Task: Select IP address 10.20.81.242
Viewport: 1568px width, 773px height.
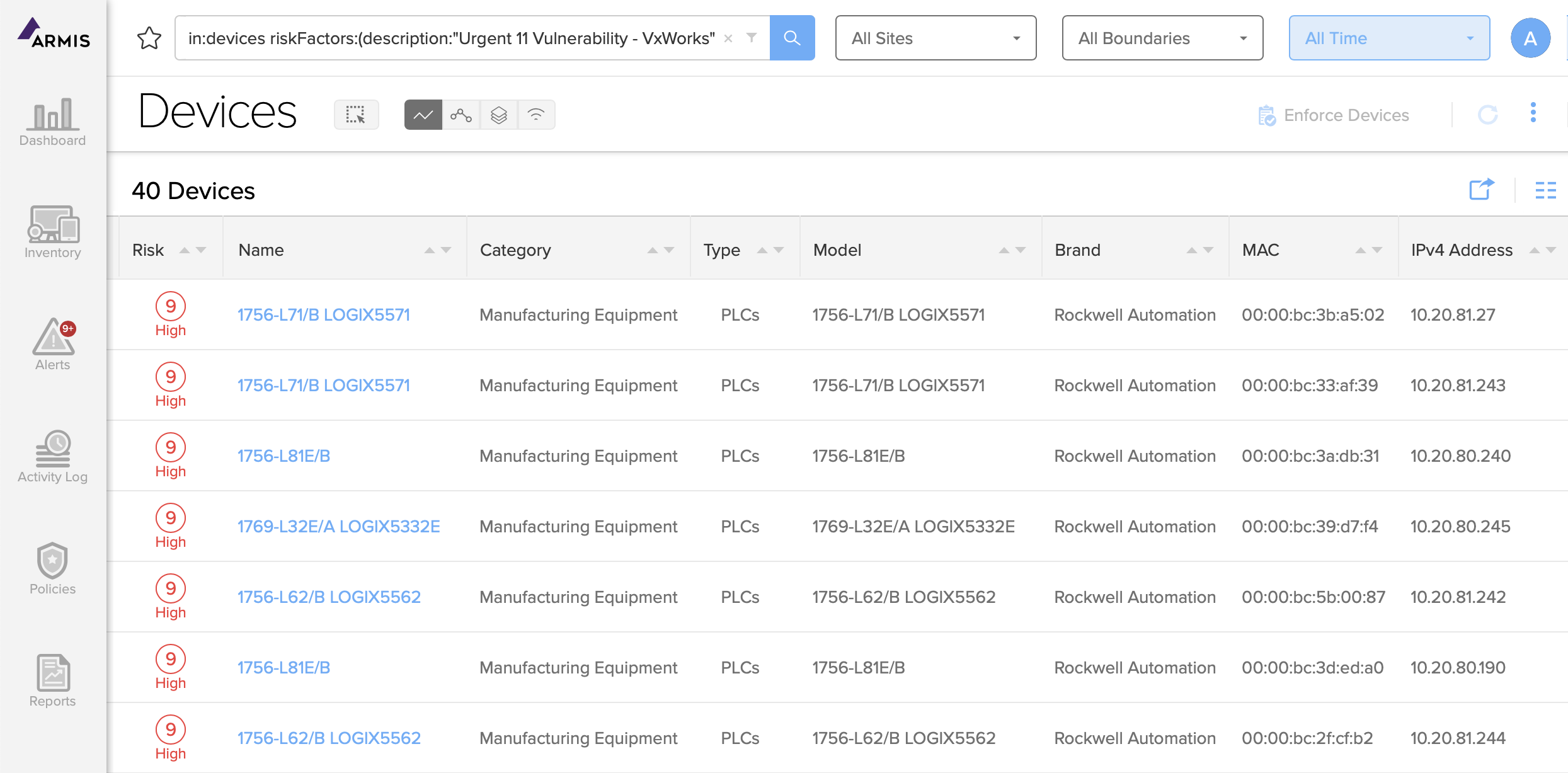Action: click(1458, 597)
